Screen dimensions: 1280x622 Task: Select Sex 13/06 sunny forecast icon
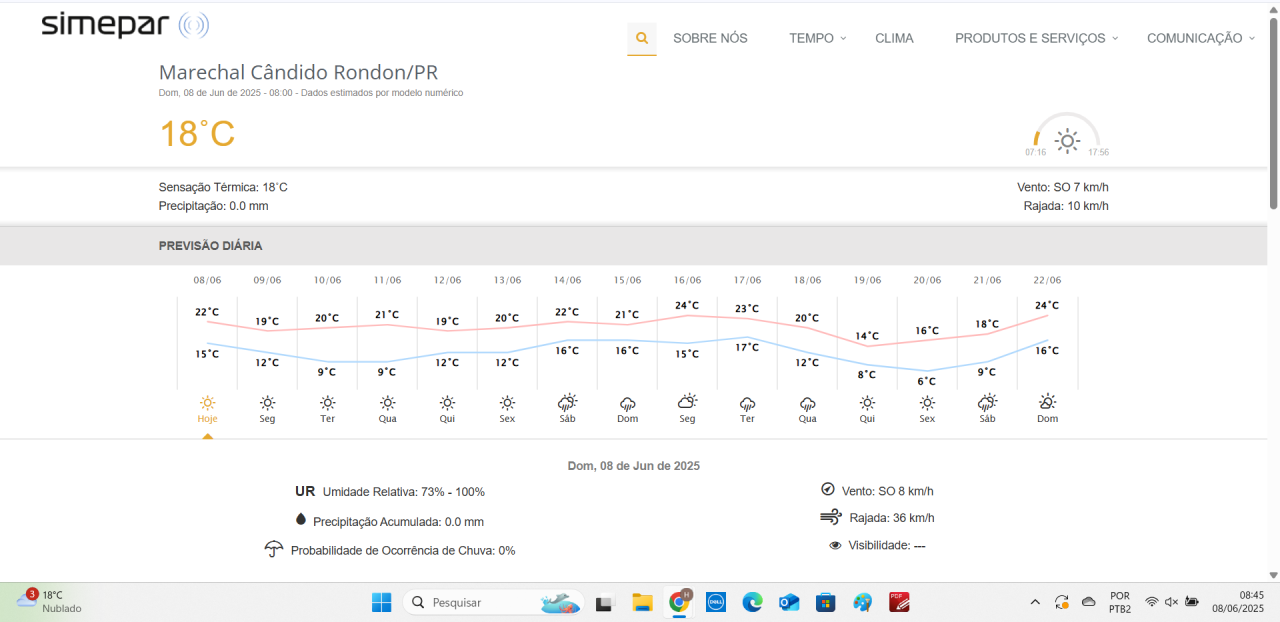(507, 403)
